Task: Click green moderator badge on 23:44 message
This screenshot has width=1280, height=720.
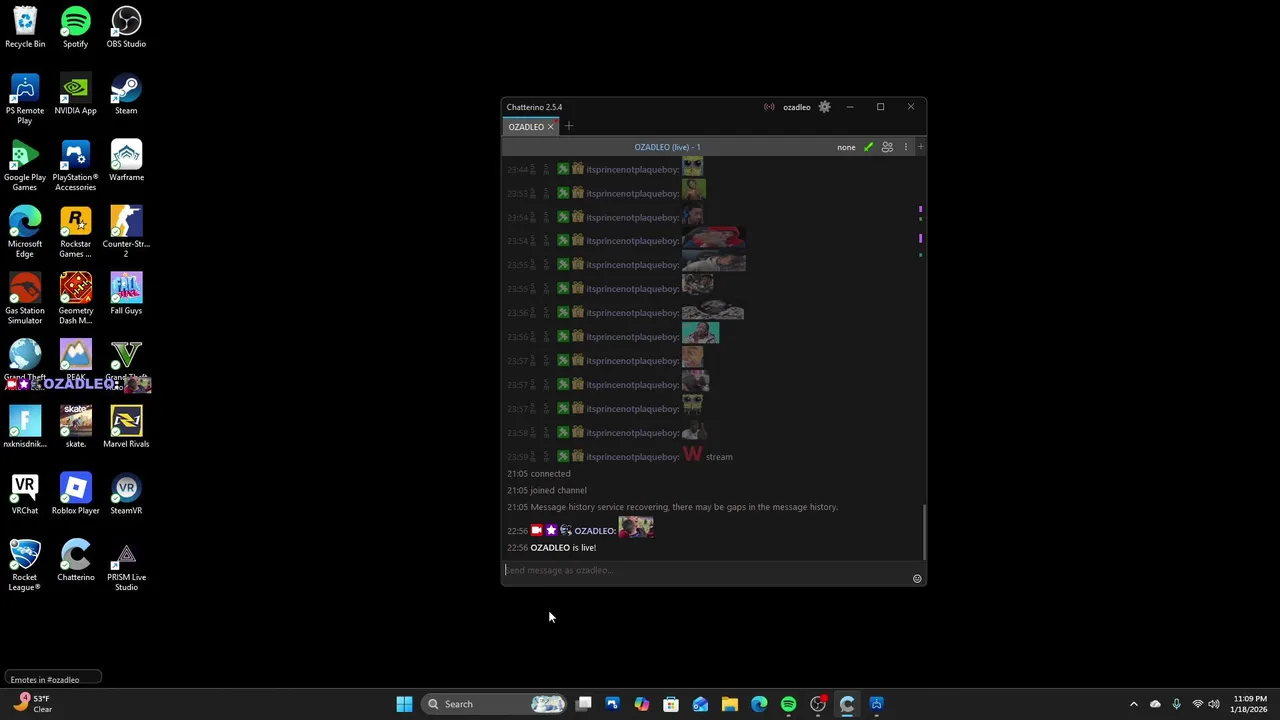Action: point(563,169)
